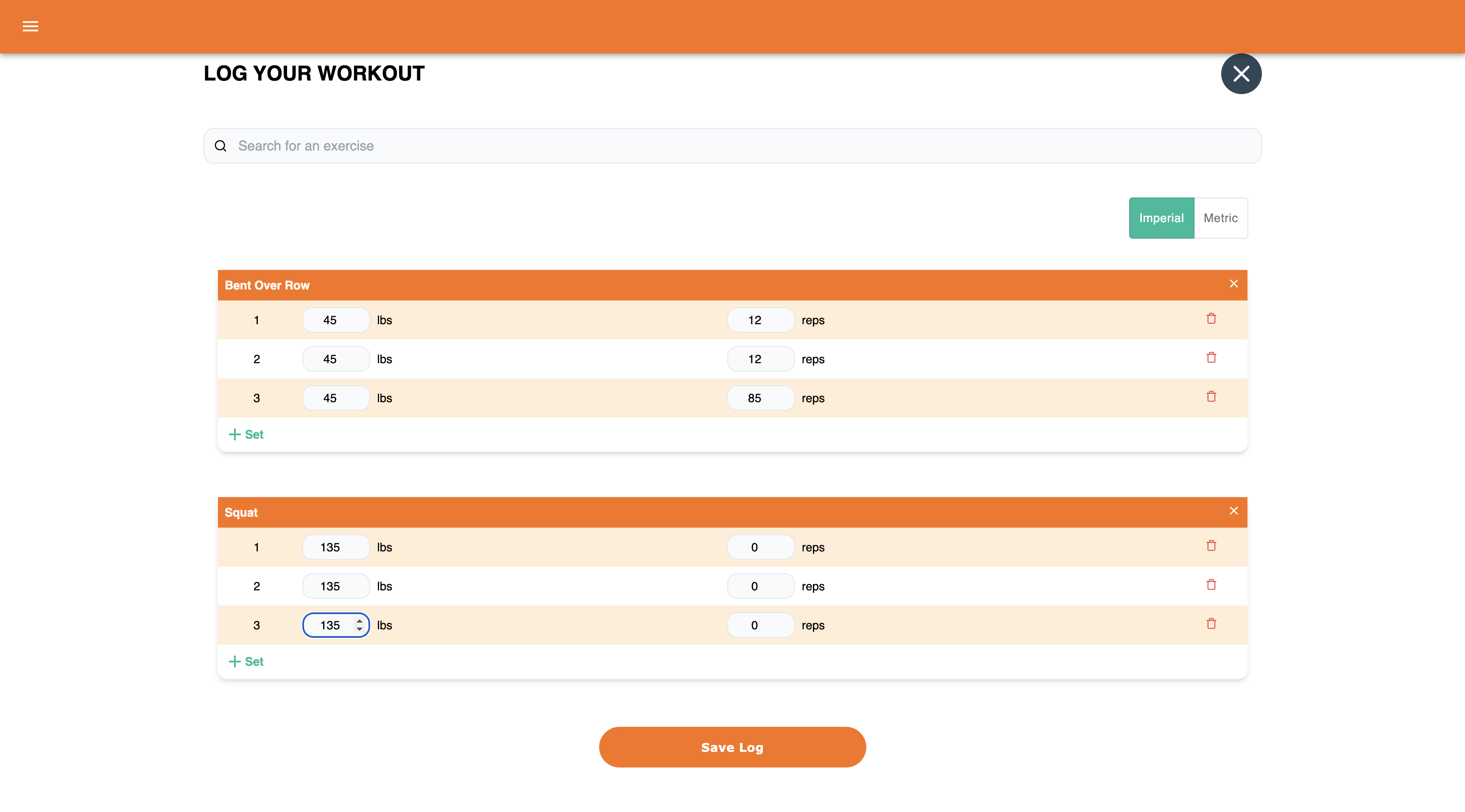Select the Imperial units toggle
Image resolution: width=1465 pixels, height=812 pixels.
1161,218
